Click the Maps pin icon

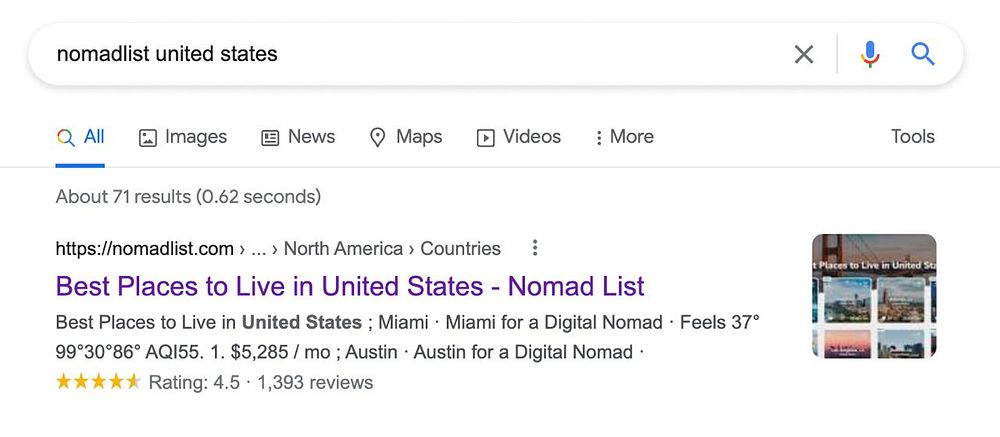378,138
